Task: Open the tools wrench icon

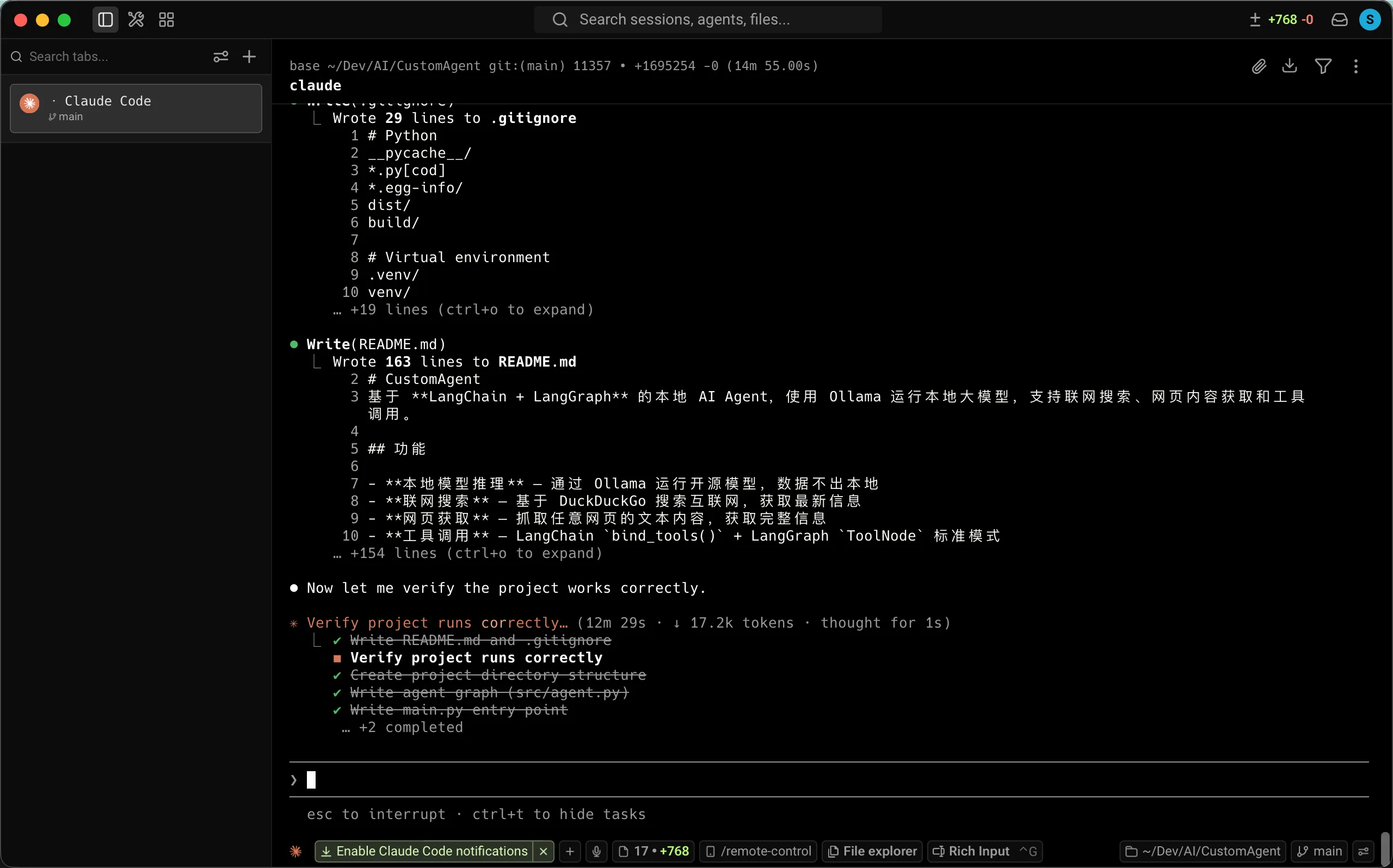Action: (136, 20)
